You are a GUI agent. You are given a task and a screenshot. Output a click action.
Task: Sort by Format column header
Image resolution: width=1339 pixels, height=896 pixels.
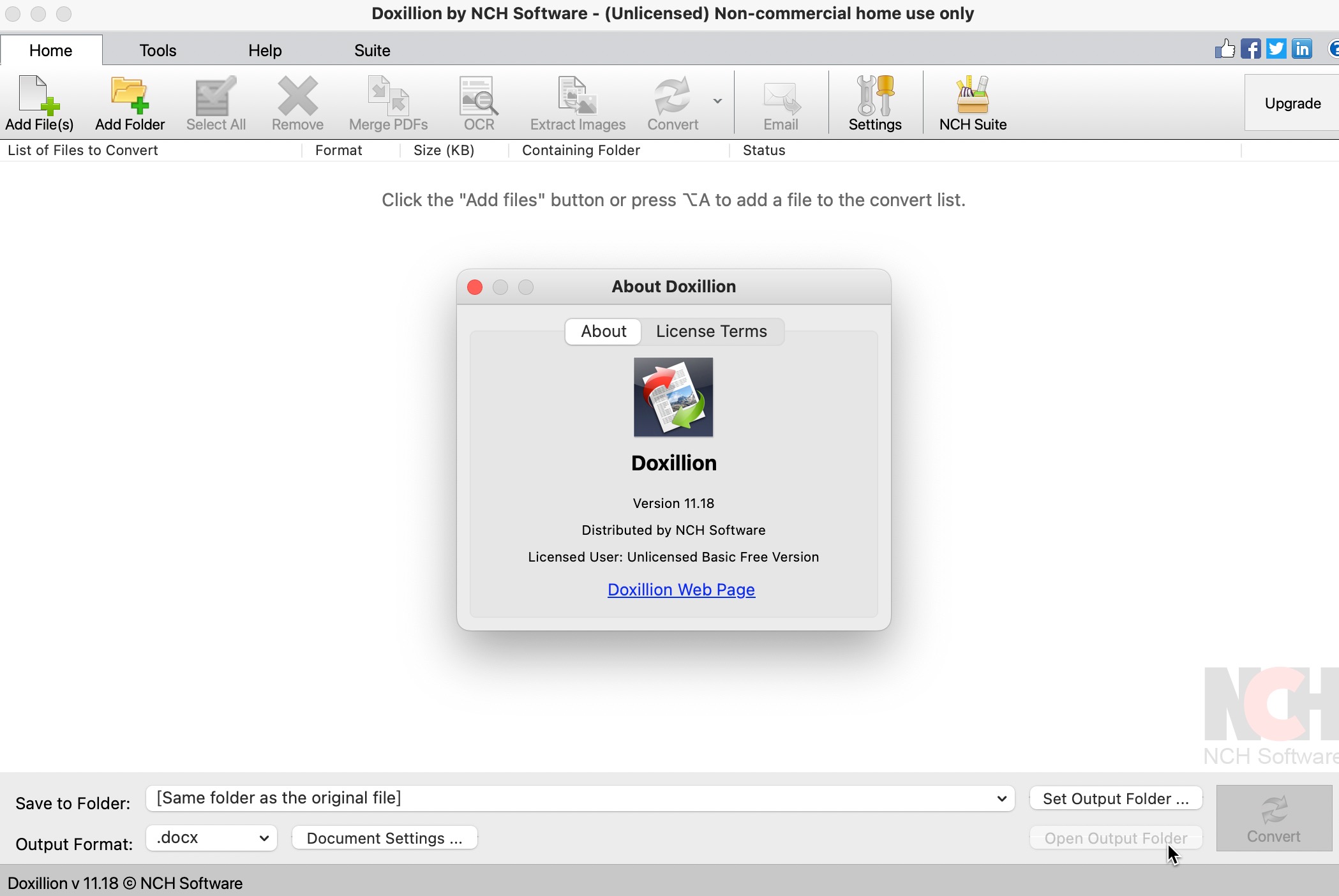click(x=351, y=151)
